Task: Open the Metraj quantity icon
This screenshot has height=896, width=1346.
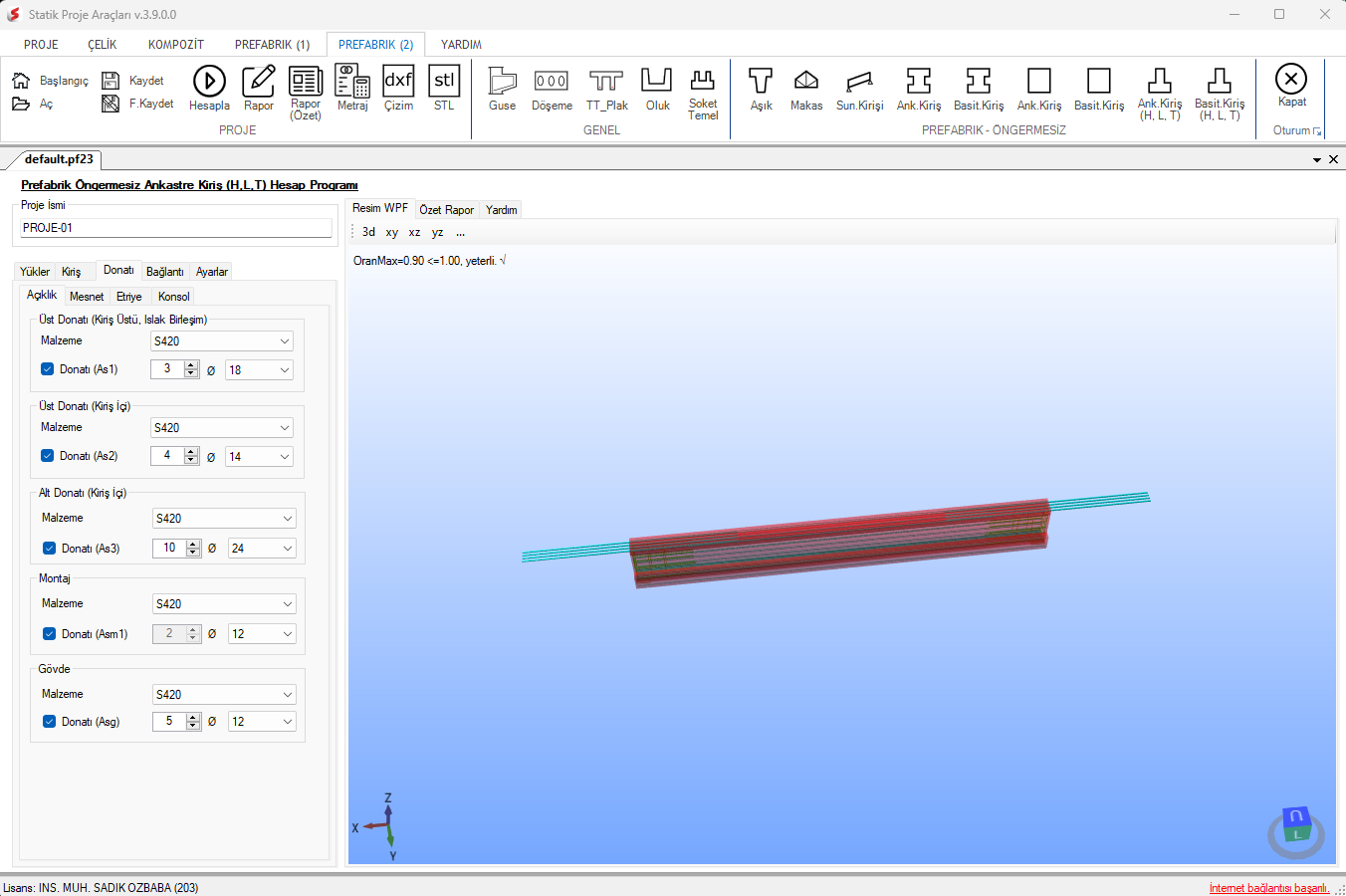Action: (352, 88)
